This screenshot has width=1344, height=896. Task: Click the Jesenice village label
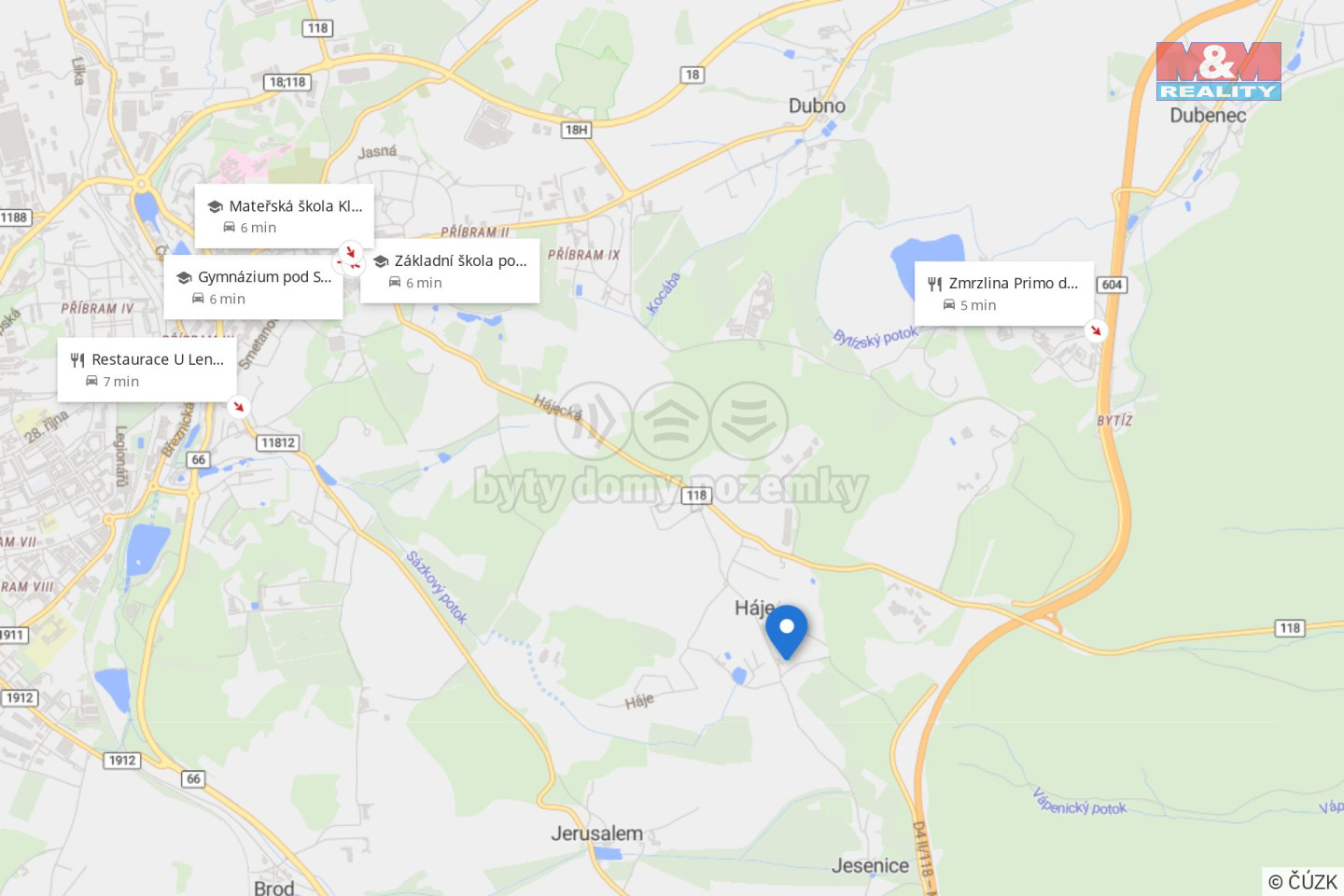[x=870, y=866]
